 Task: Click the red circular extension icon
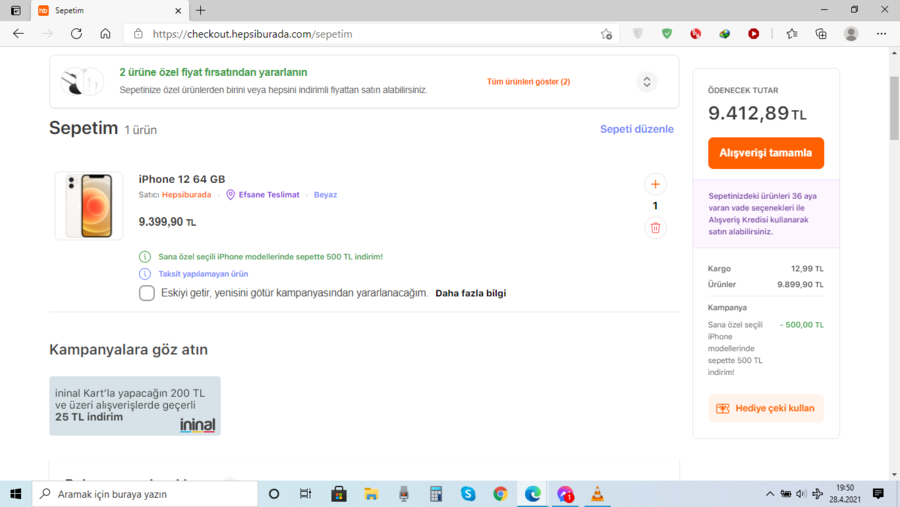696,34
